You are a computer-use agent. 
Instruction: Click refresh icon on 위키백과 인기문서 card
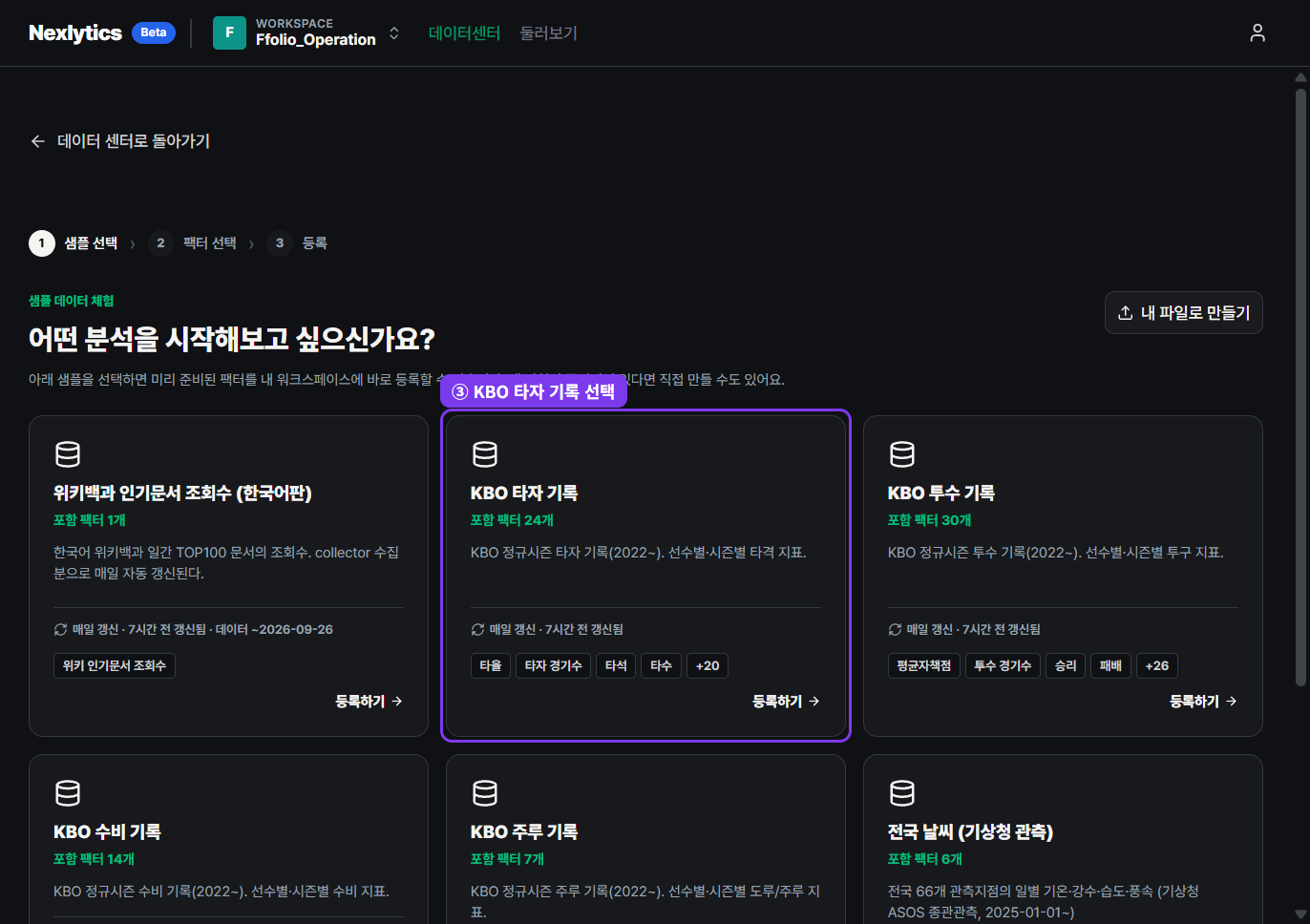61,630
